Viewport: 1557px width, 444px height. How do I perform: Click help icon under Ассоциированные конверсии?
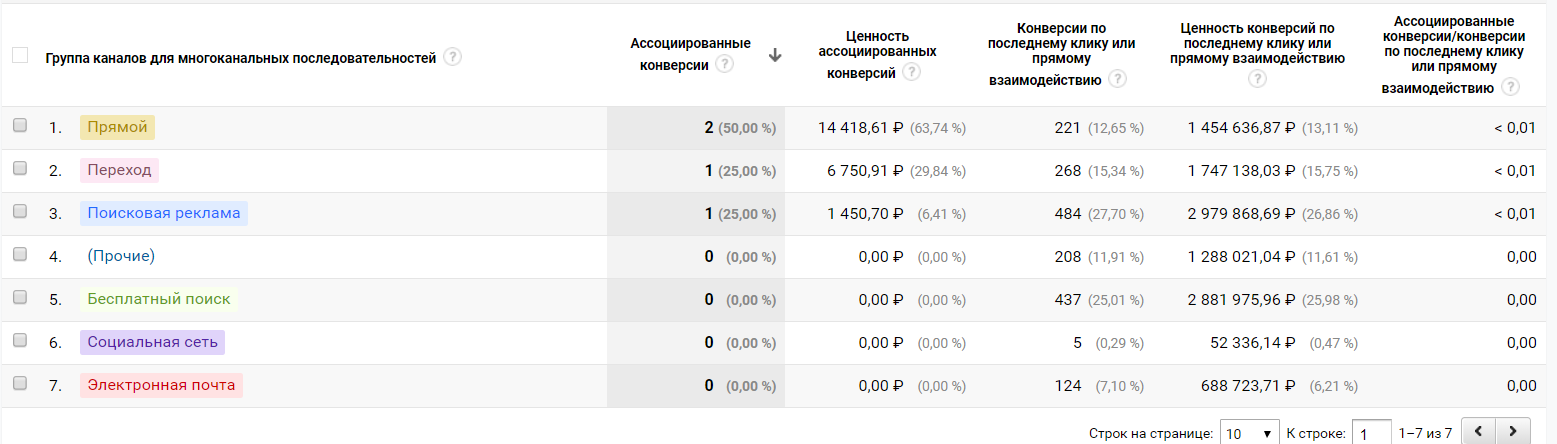pos(725,64)
